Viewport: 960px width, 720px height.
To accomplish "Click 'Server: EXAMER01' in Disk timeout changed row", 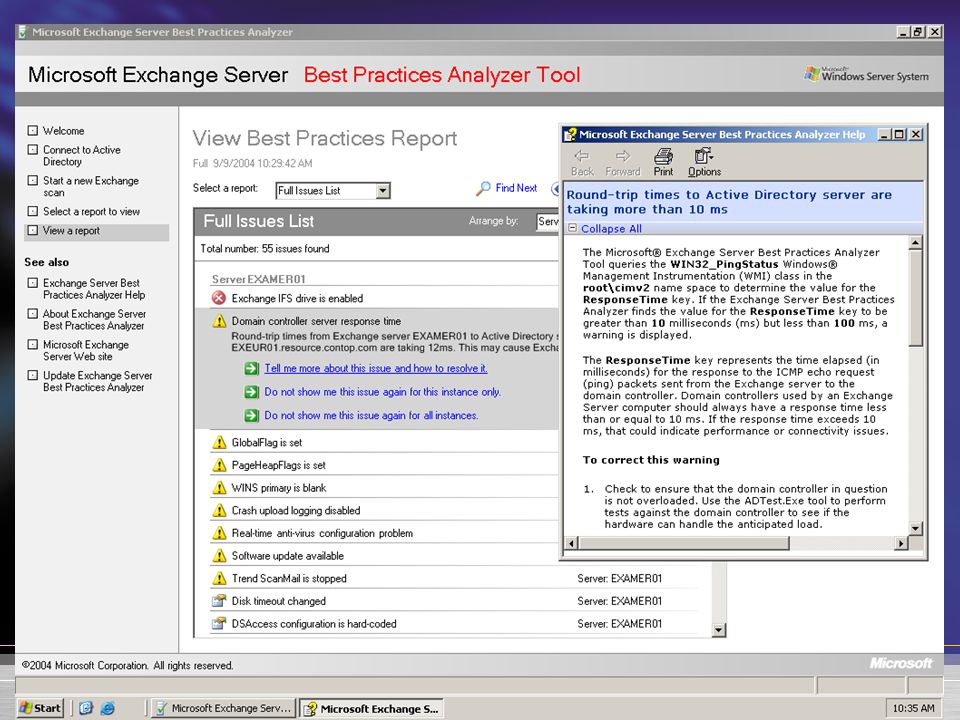I will click(x=619, y=601).
